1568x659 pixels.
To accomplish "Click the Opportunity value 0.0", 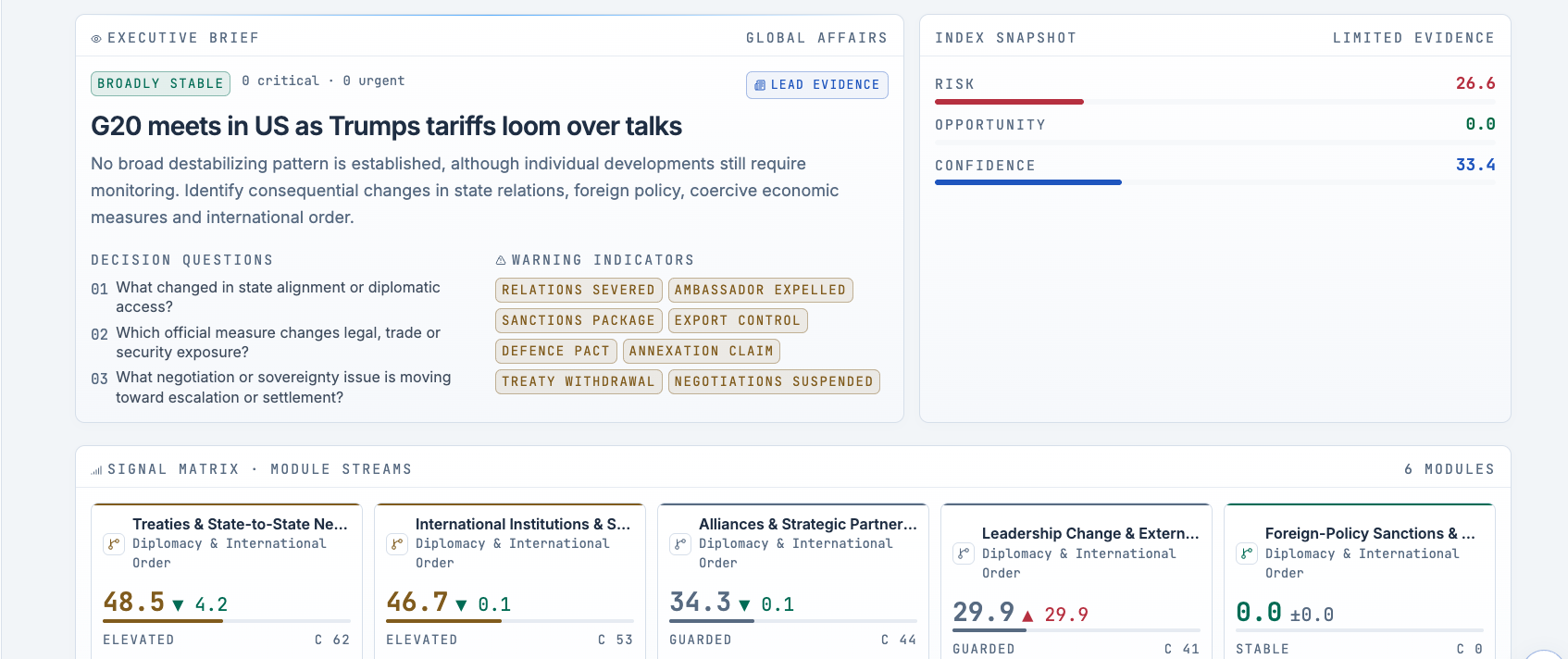I will click(x=1480, y=124).
